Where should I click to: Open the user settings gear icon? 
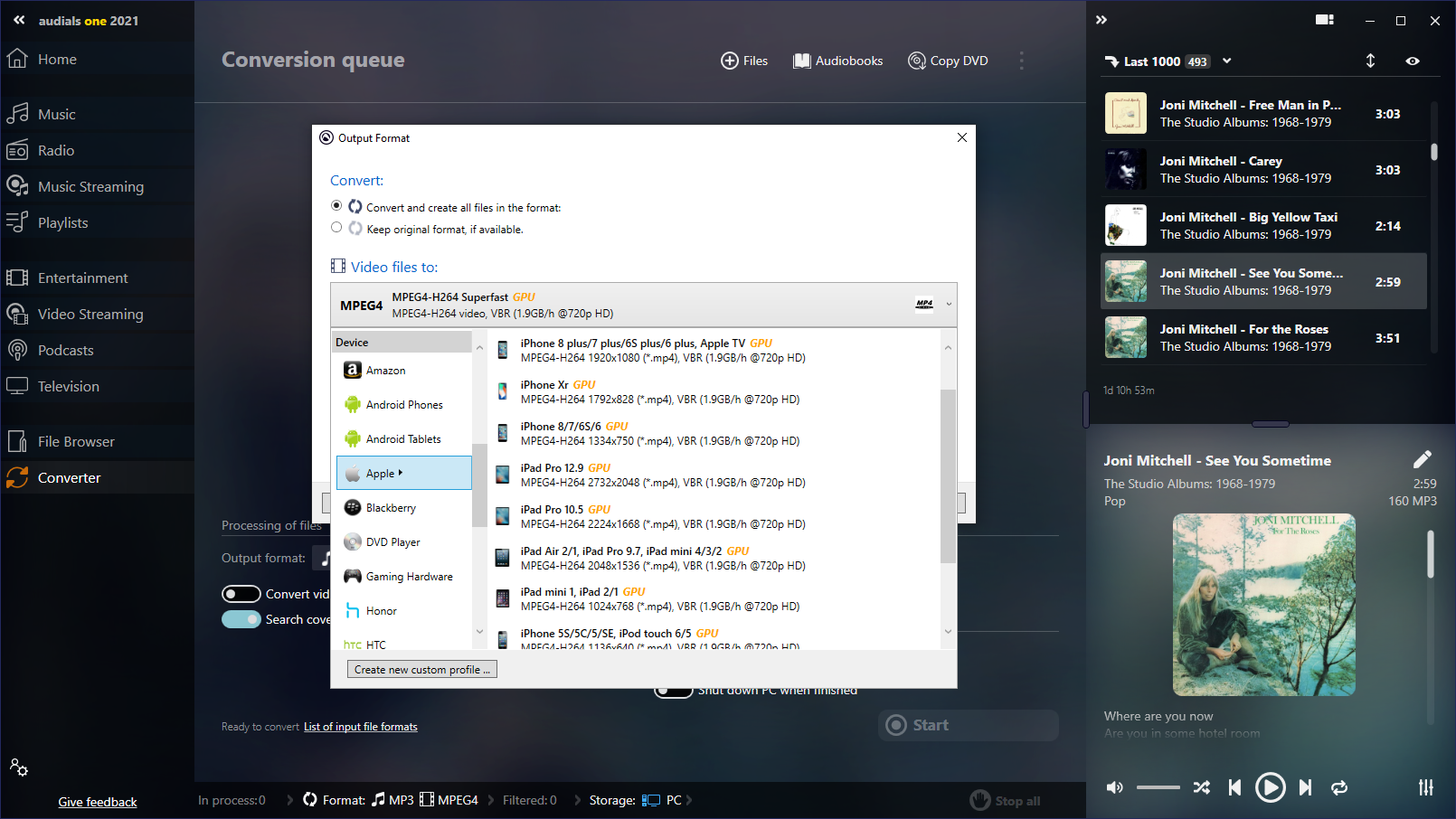[x=19, y=767]
